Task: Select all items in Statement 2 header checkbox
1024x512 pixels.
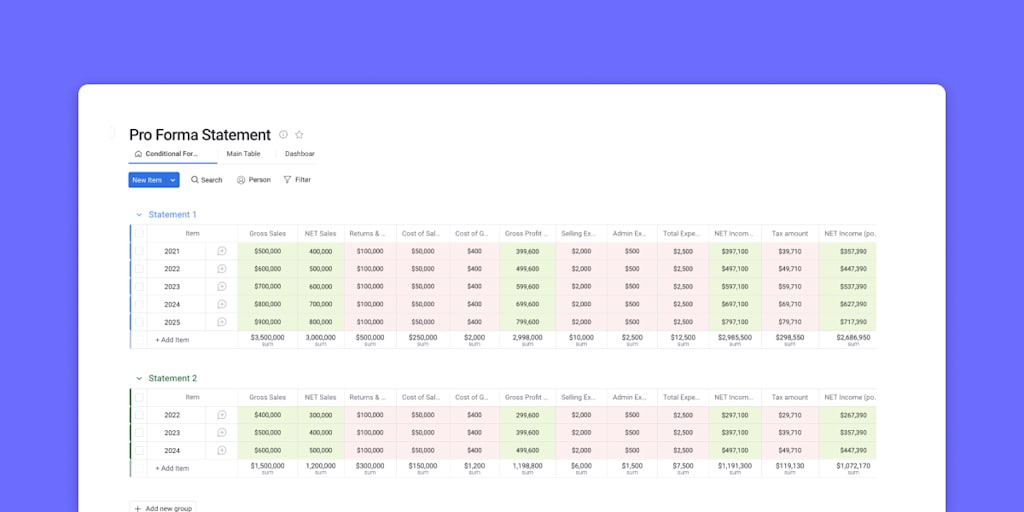Action: [139, 397]
